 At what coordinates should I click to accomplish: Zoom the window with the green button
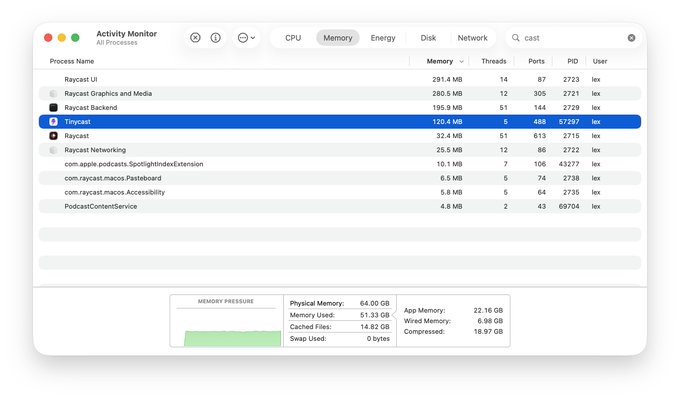coord(75,38)
